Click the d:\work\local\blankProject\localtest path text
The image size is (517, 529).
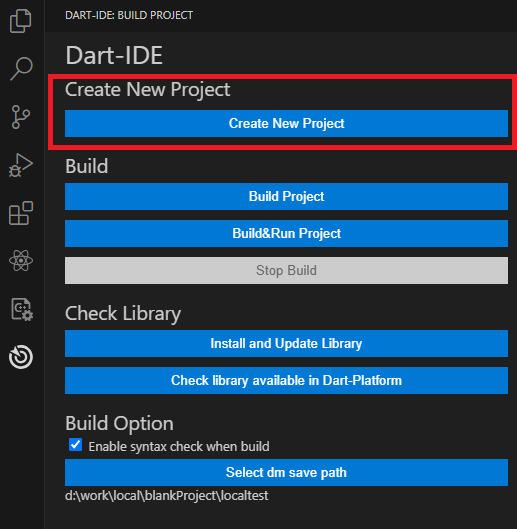[167, 496]
